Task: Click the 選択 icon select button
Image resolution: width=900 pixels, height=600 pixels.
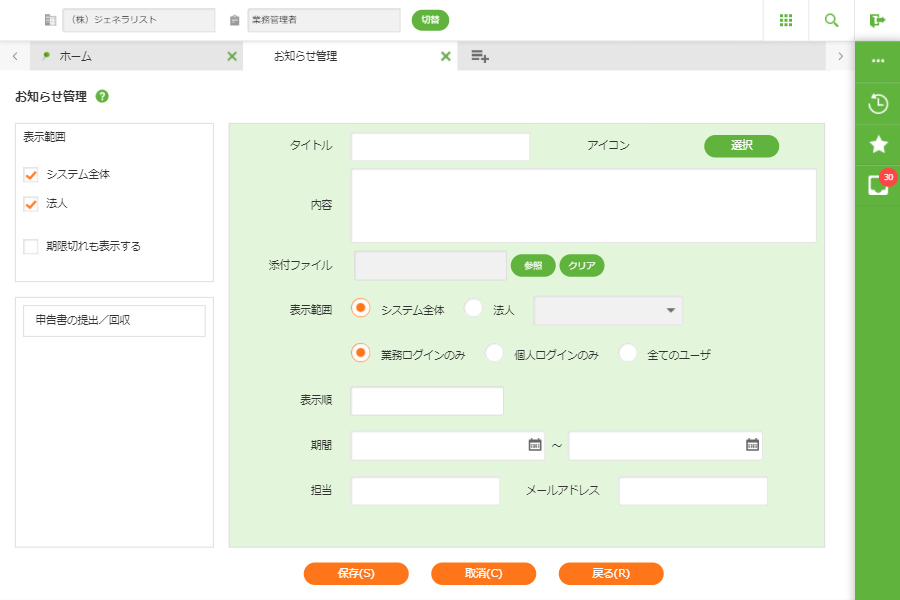Action: click(x=741, y=146)
